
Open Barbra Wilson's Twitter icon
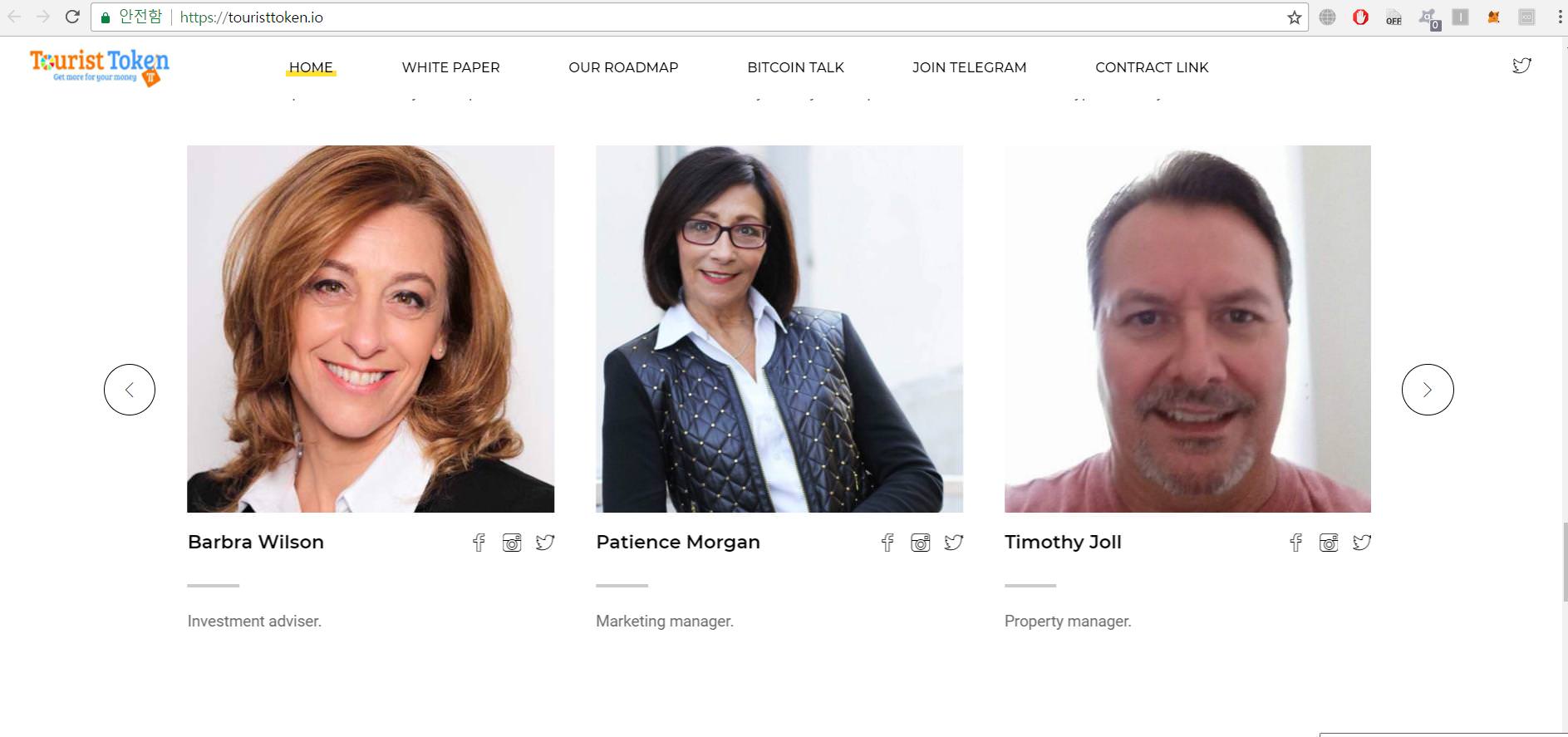tap(545, 543)
